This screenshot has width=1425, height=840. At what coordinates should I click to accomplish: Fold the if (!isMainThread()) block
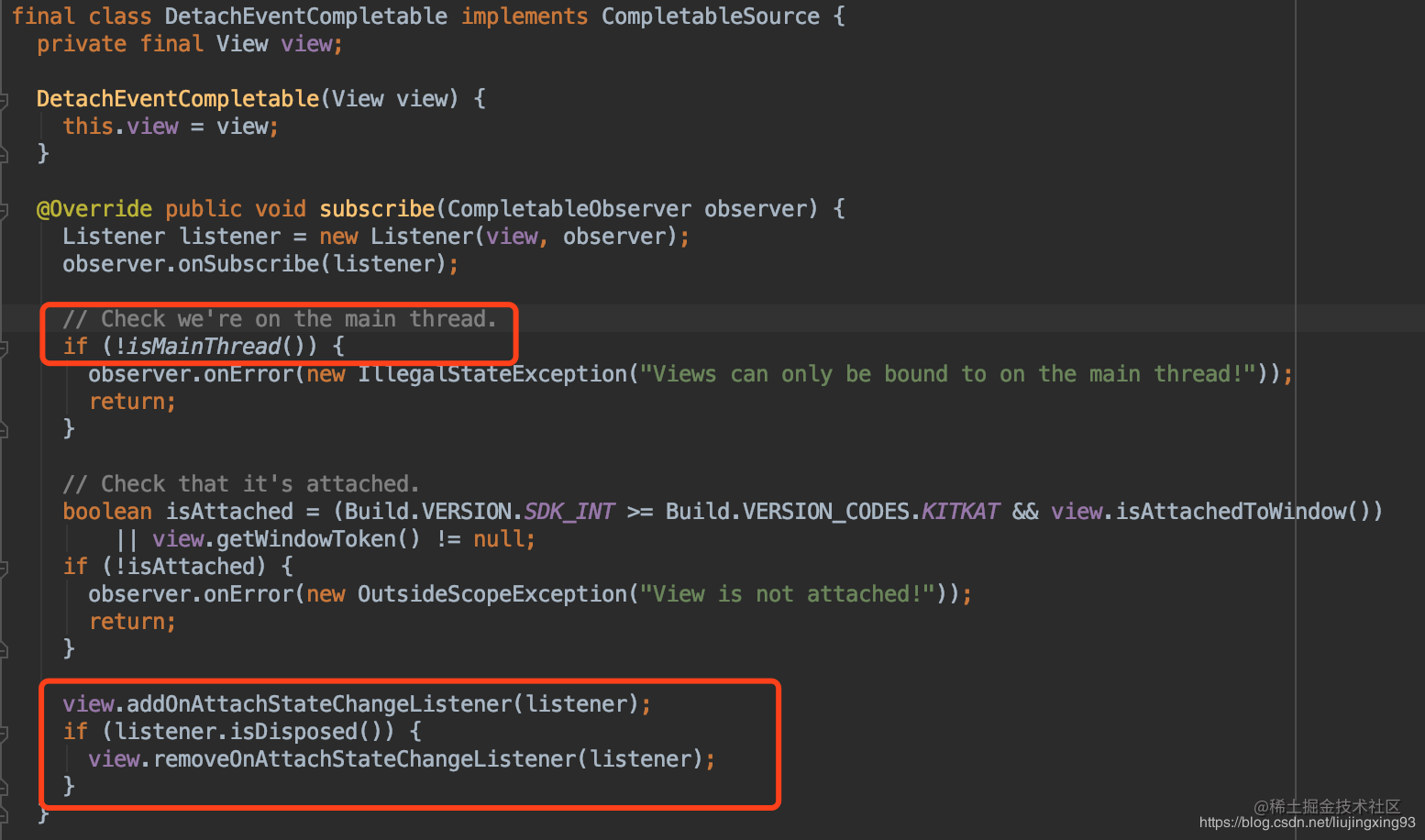pos(4,348)
